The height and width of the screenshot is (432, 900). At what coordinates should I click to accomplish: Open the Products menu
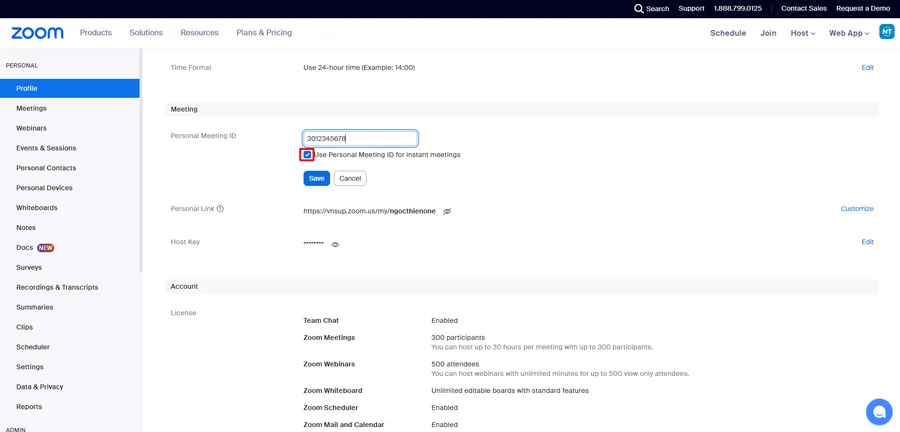96,33
